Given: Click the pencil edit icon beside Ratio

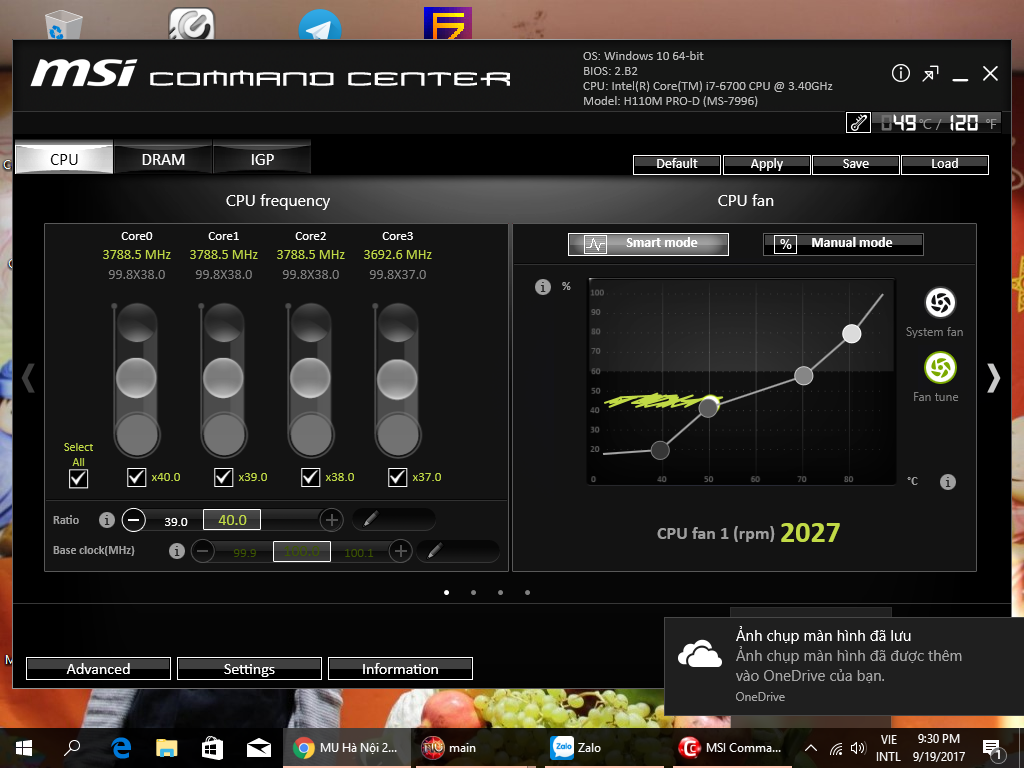Looking at the screenshot, I should pyautogui.click(x=370, y=519).
